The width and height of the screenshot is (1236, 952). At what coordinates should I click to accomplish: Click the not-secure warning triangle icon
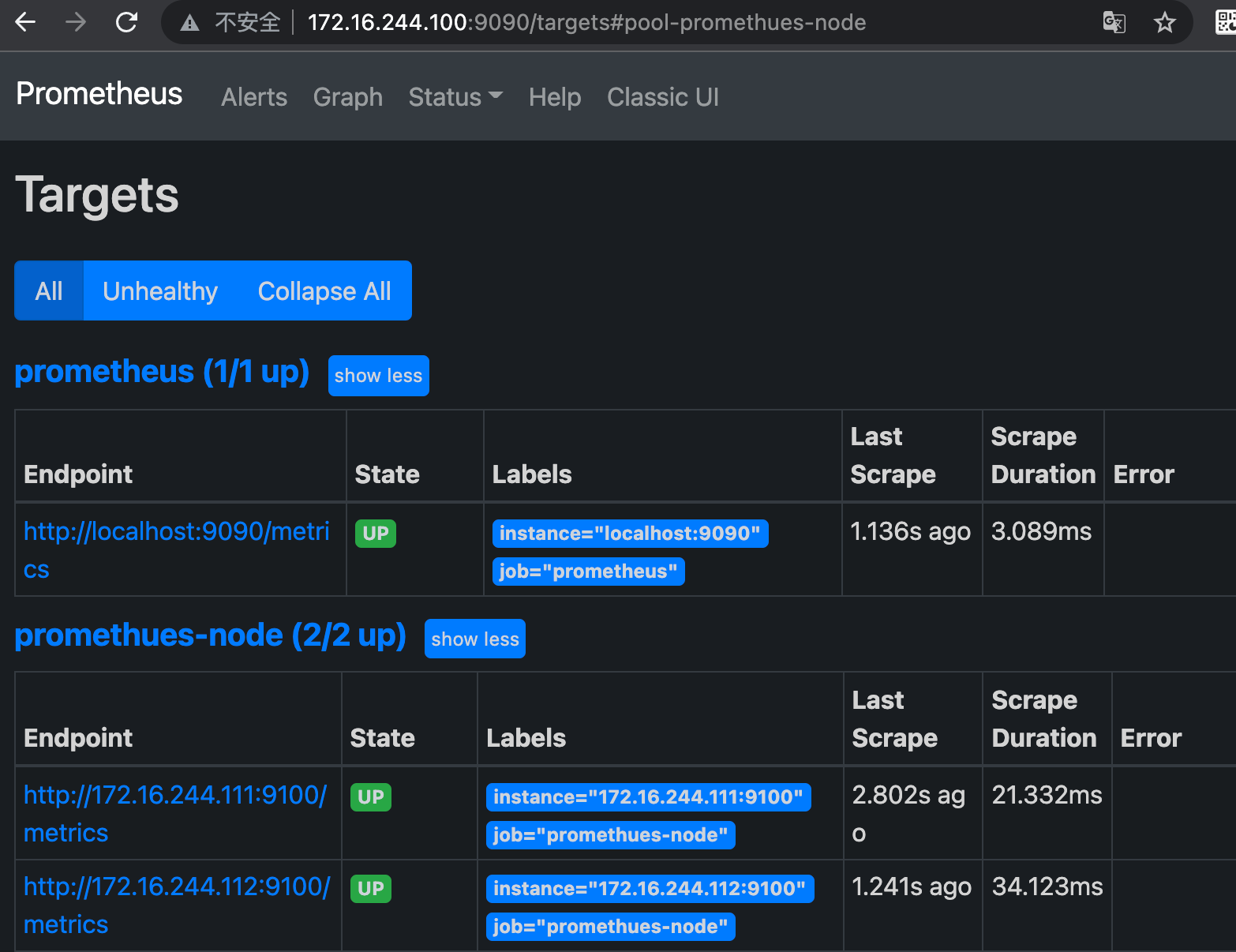point(189,23)
